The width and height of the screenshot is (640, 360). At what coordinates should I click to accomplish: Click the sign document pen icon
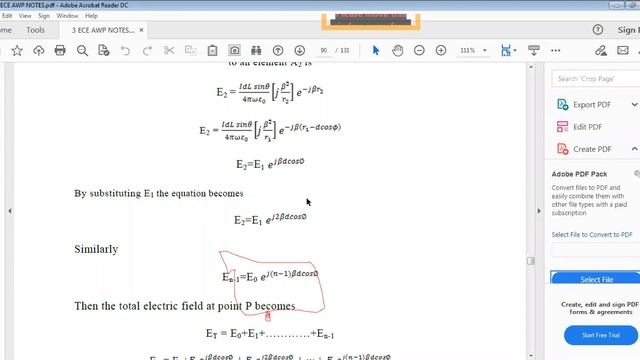click(x=600, y=50)
